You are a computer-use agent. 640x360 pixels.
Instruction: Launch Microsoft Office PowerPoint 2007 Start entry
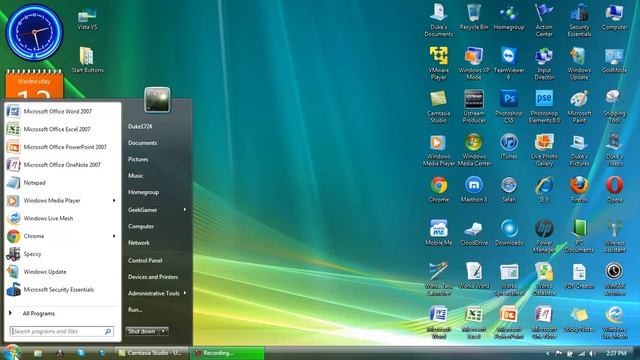[x=62, y=147]
